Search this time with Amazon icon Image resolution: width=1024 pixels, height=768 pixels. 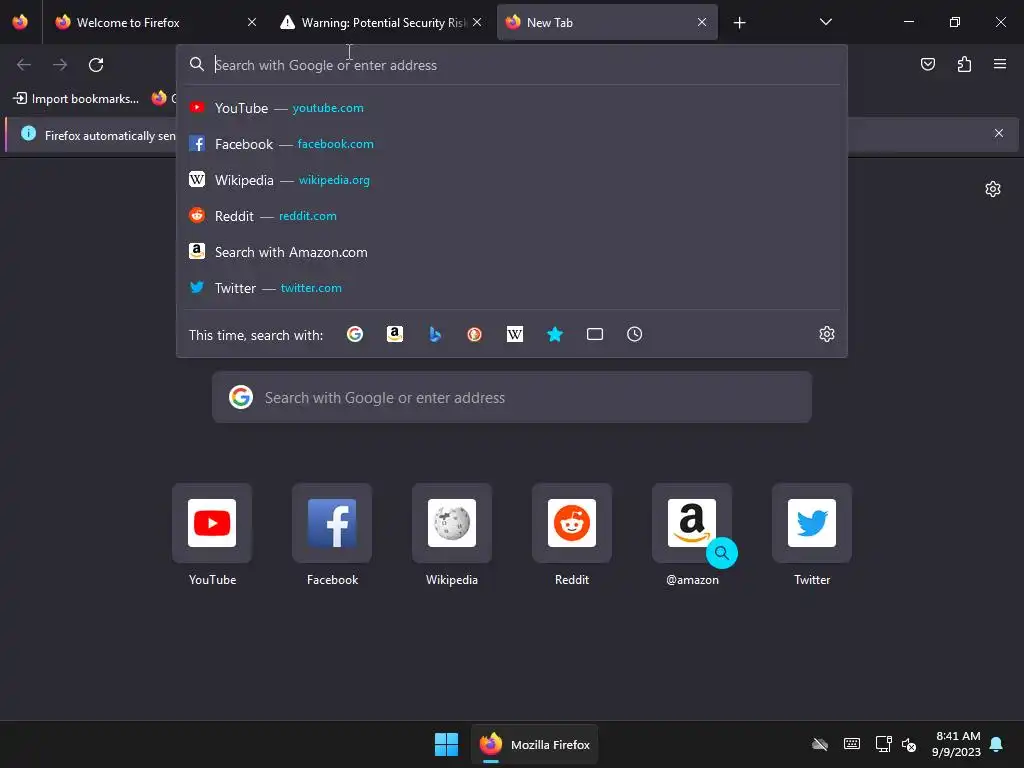click(x=394, y=334)
